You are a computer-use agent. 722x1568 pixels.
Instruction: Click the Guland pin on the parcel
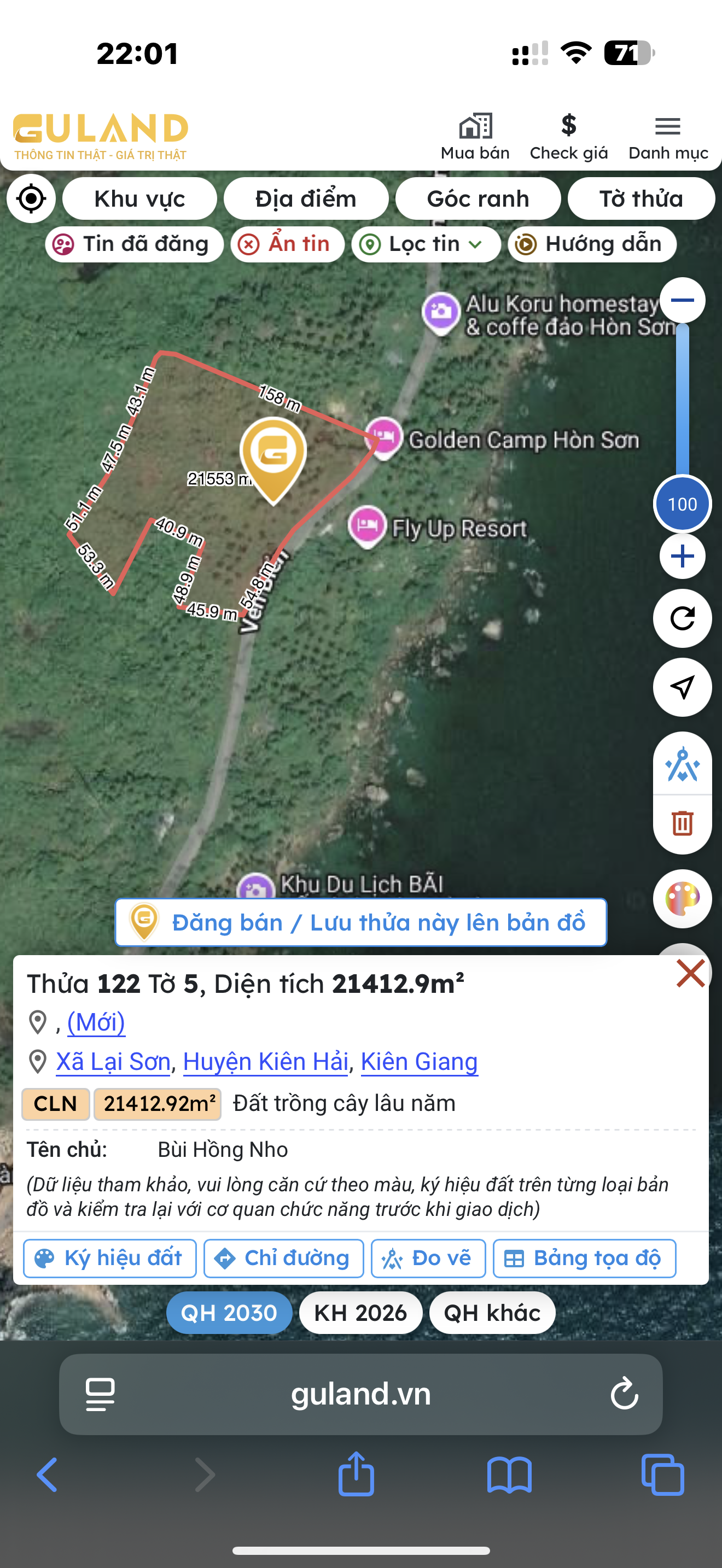[x=273, y=460]
